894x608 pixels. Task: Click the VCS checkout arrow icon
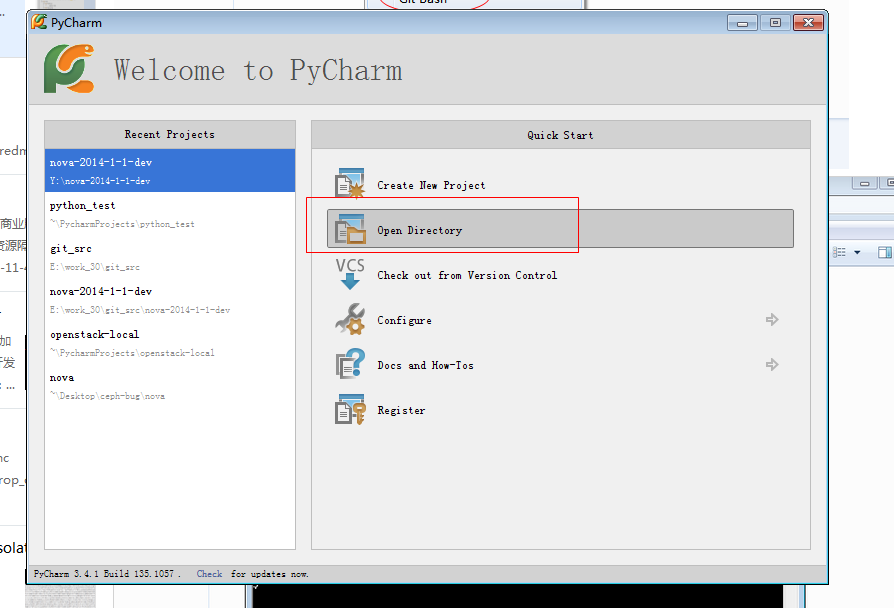pos(350,274)
